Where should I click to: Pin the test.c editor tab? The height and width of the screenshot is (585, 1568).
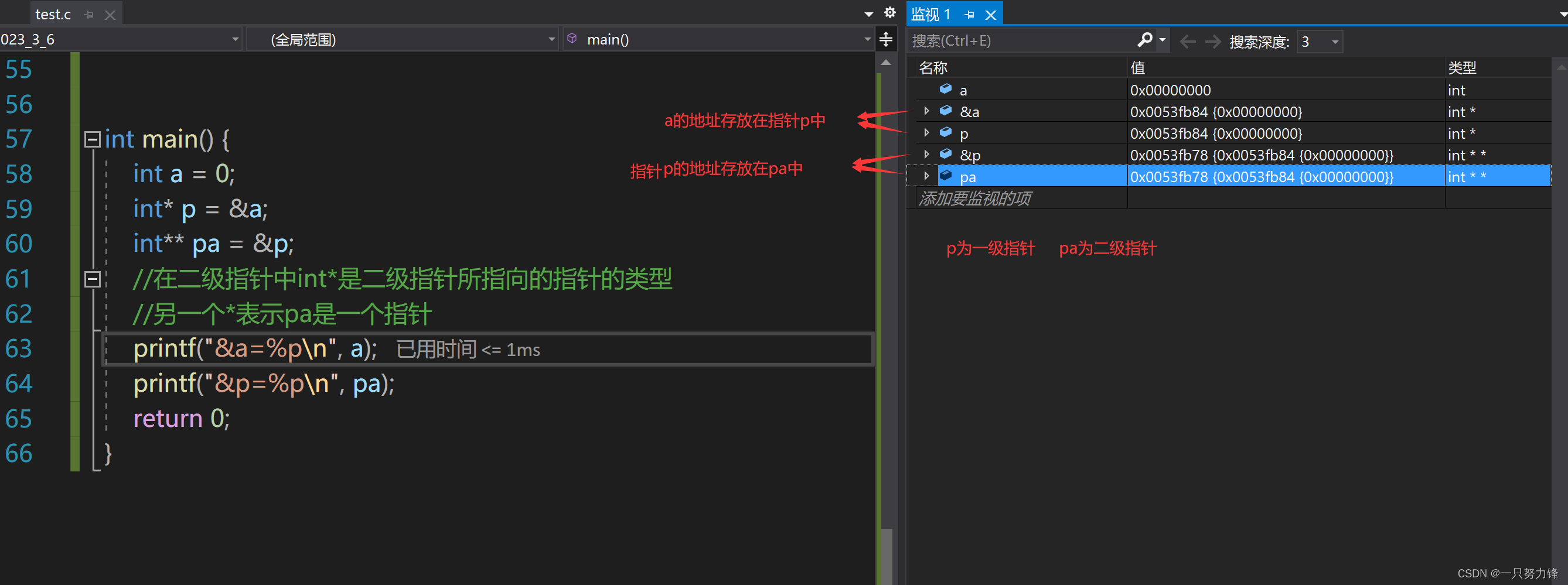(x=90, y=15)
